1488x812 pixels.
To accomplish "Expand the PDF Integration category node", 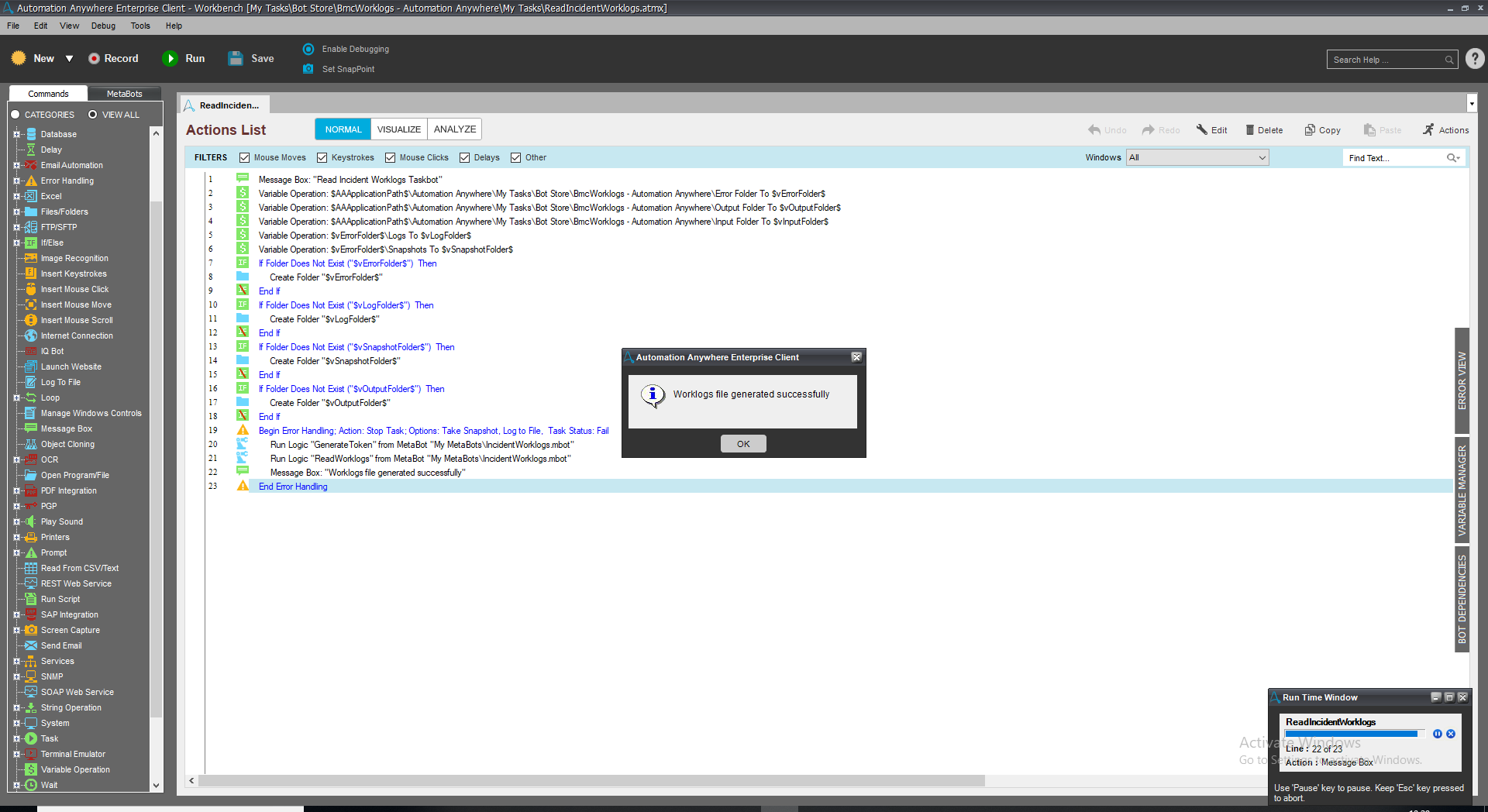I will [16, 490].
